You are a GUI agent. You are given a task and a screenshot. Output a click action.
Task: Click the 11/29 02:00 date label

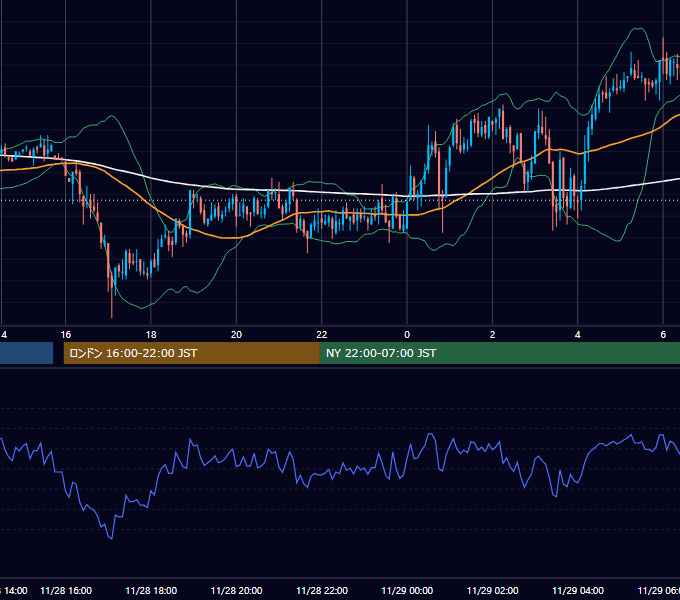point(493,591)
